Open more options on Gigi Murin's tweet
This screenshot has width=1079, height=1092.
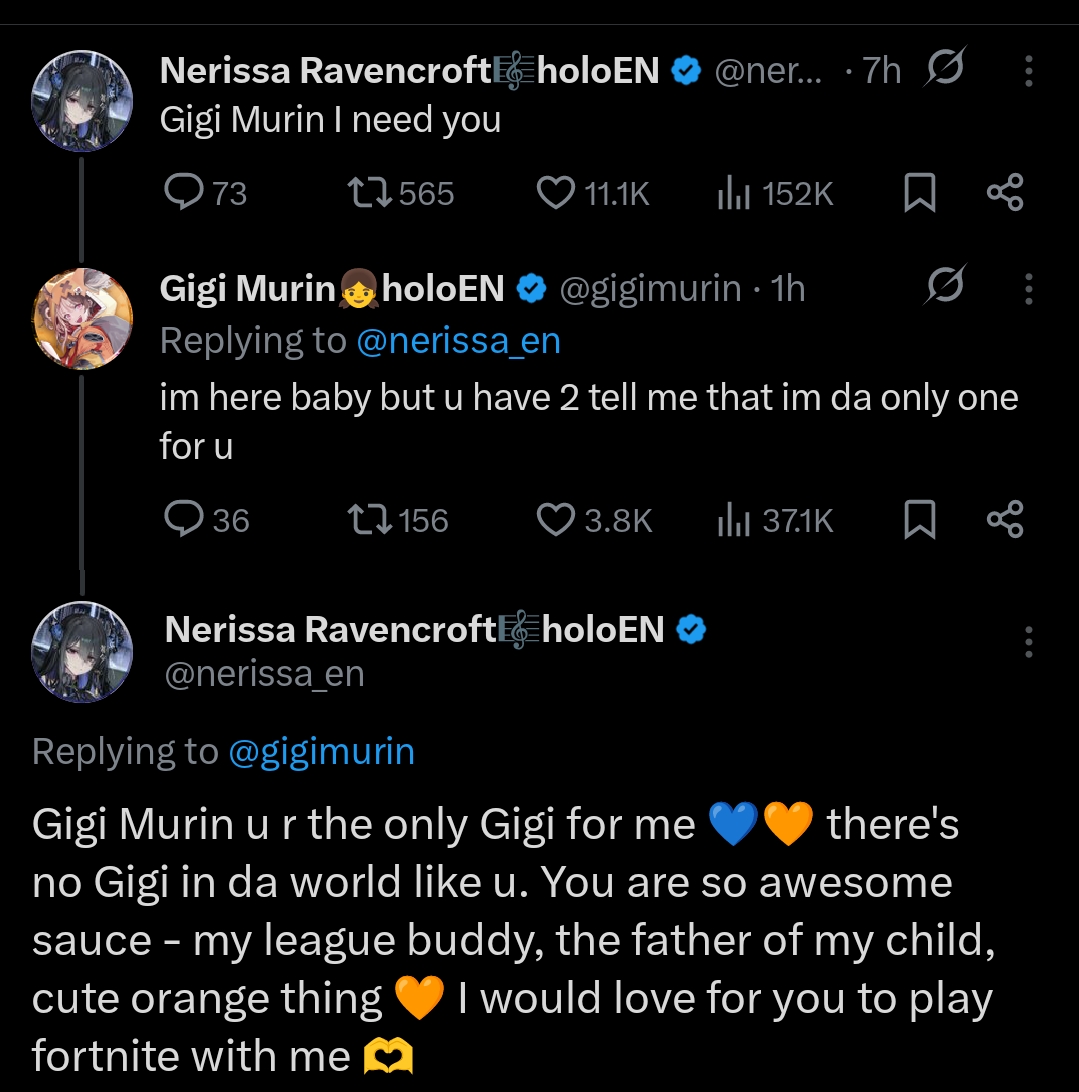1029,289
